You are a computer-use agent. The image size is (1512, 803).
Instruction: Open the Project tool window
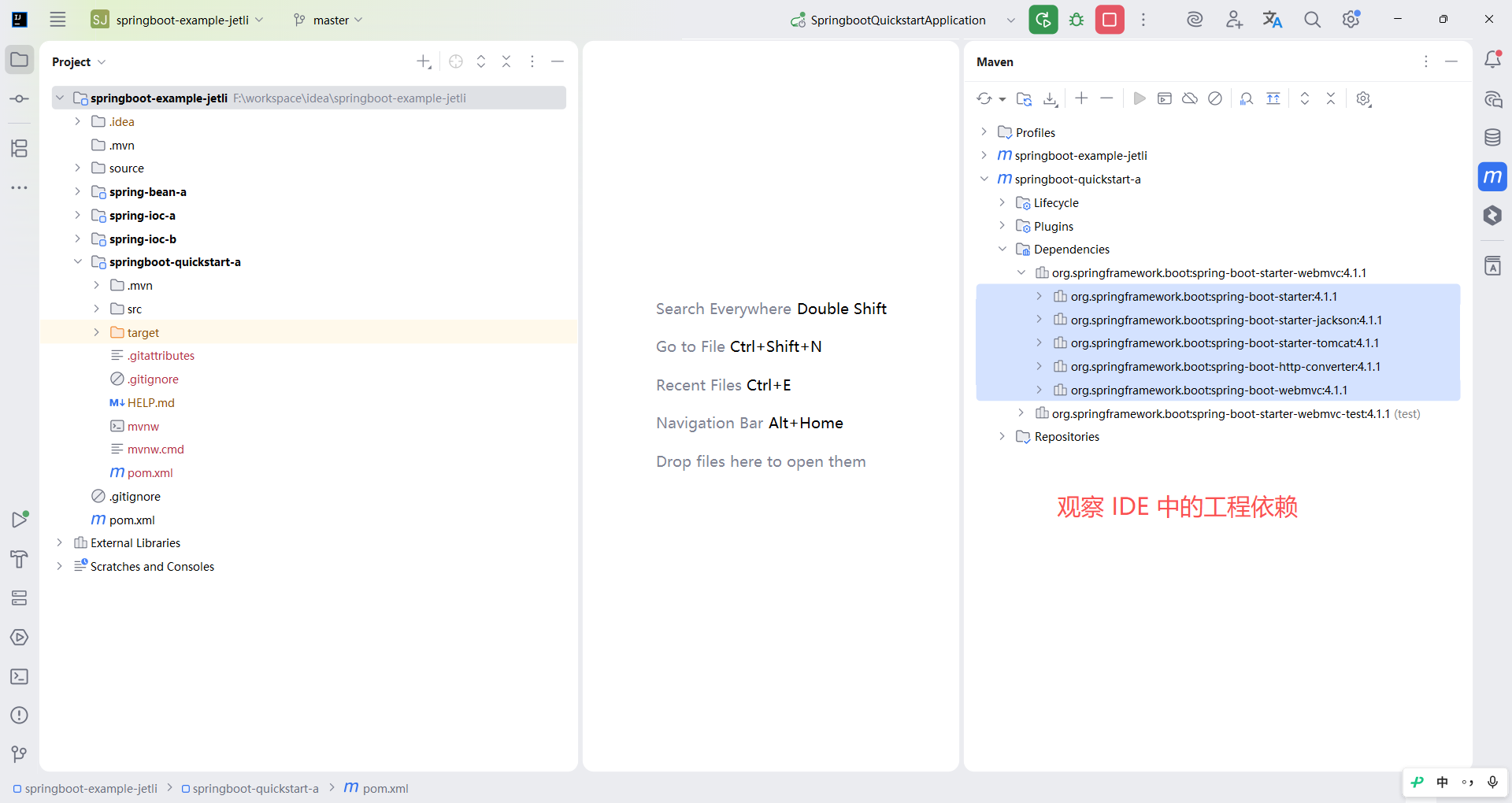click(x=20, y=60)
